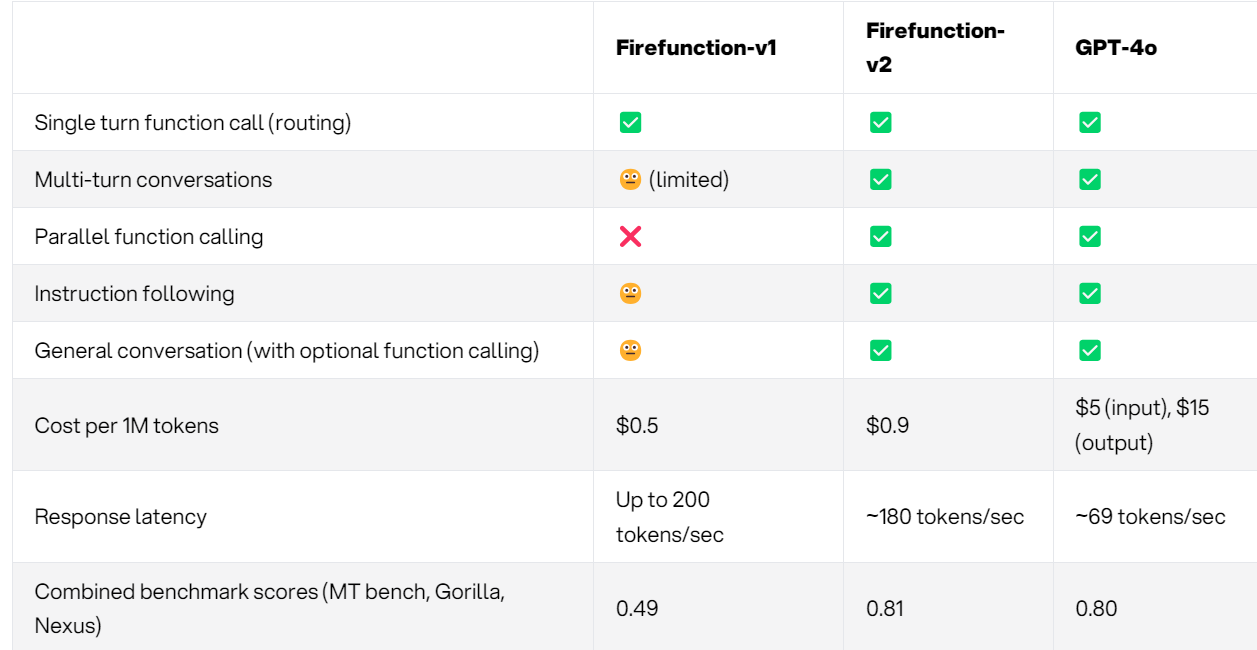Click the red X for parallel function calling
This screenshot has height=650, width=1257.
pos(630,237)
